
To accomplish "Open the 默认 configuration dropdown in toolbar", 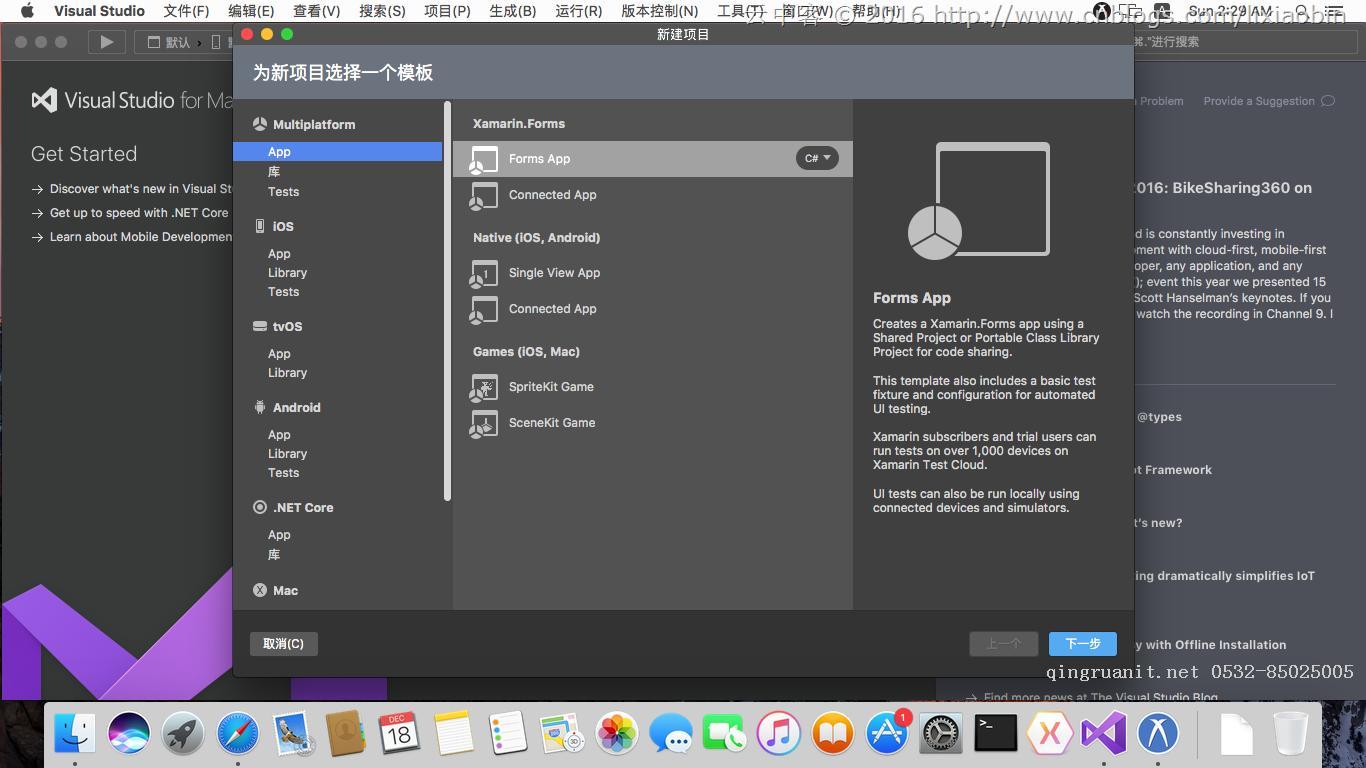I will pyautogui.click(x=169, y=42).
